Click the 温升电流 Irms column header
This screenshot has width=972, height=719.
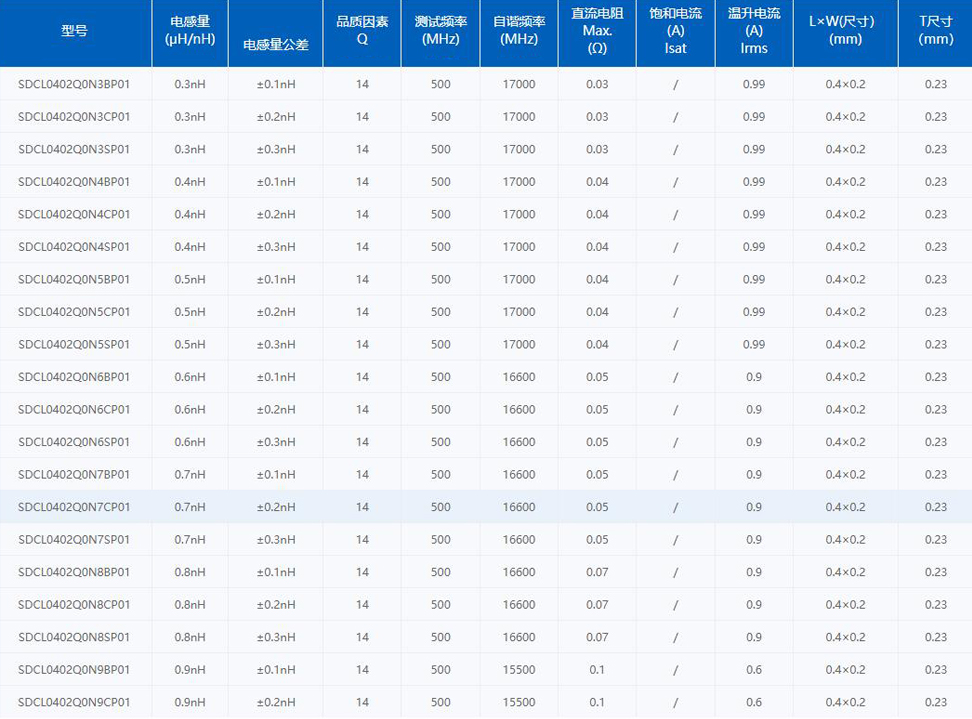(753, 31)
